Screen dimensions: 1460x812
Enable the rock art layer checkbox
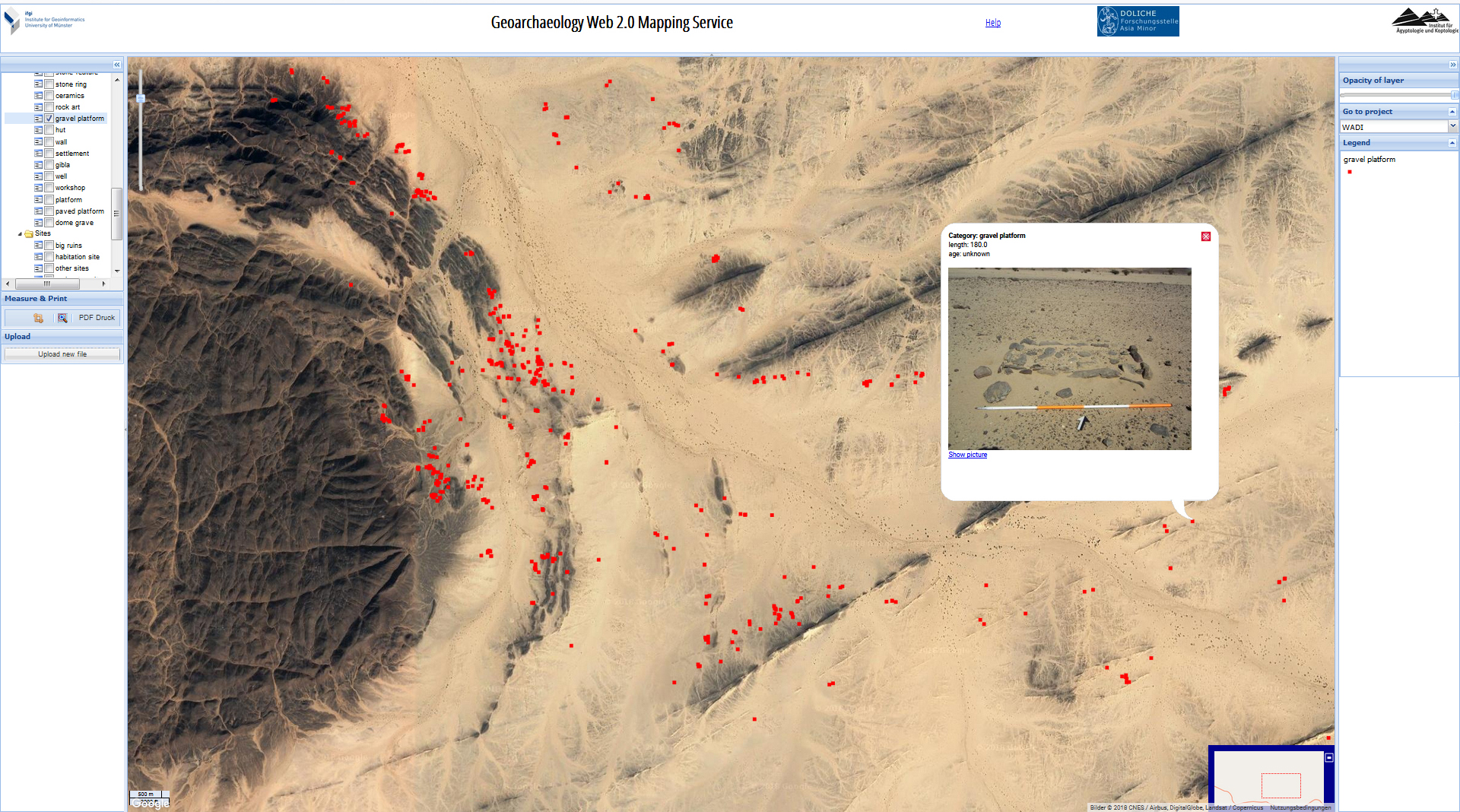click(x=49, y=107)
